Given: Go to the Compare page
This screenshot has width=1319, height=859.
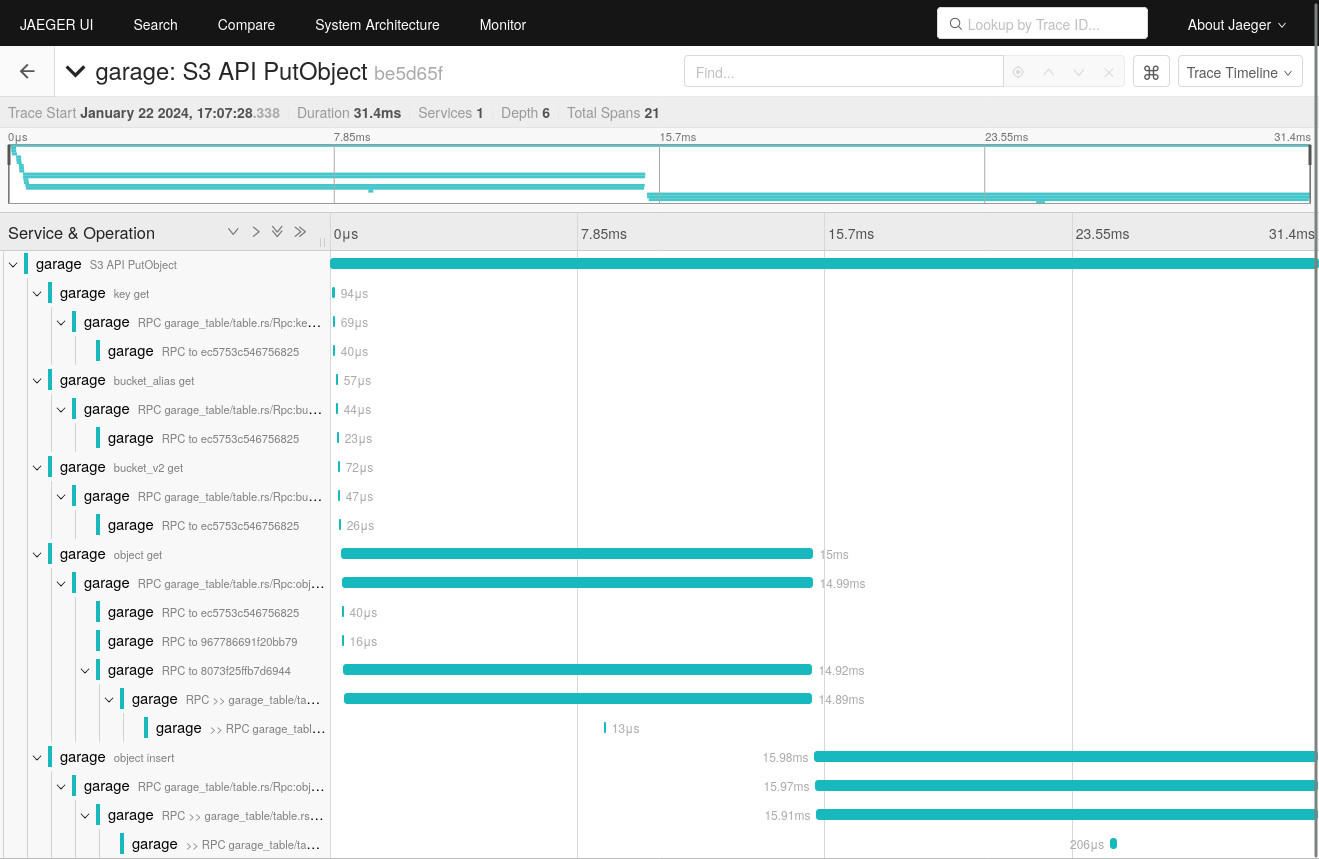Looking at the screenshot, I should (246, 24).
